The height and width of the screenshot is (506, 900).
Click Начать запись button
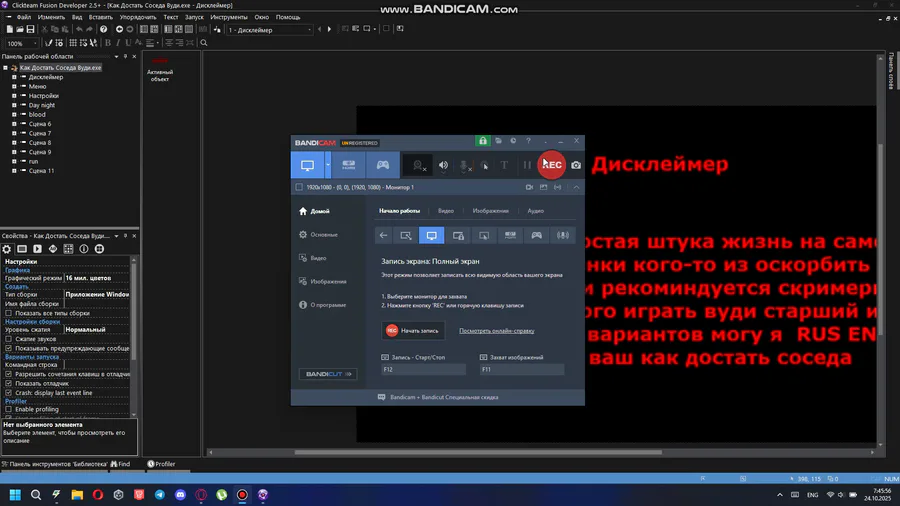click(x=413, y=330)
